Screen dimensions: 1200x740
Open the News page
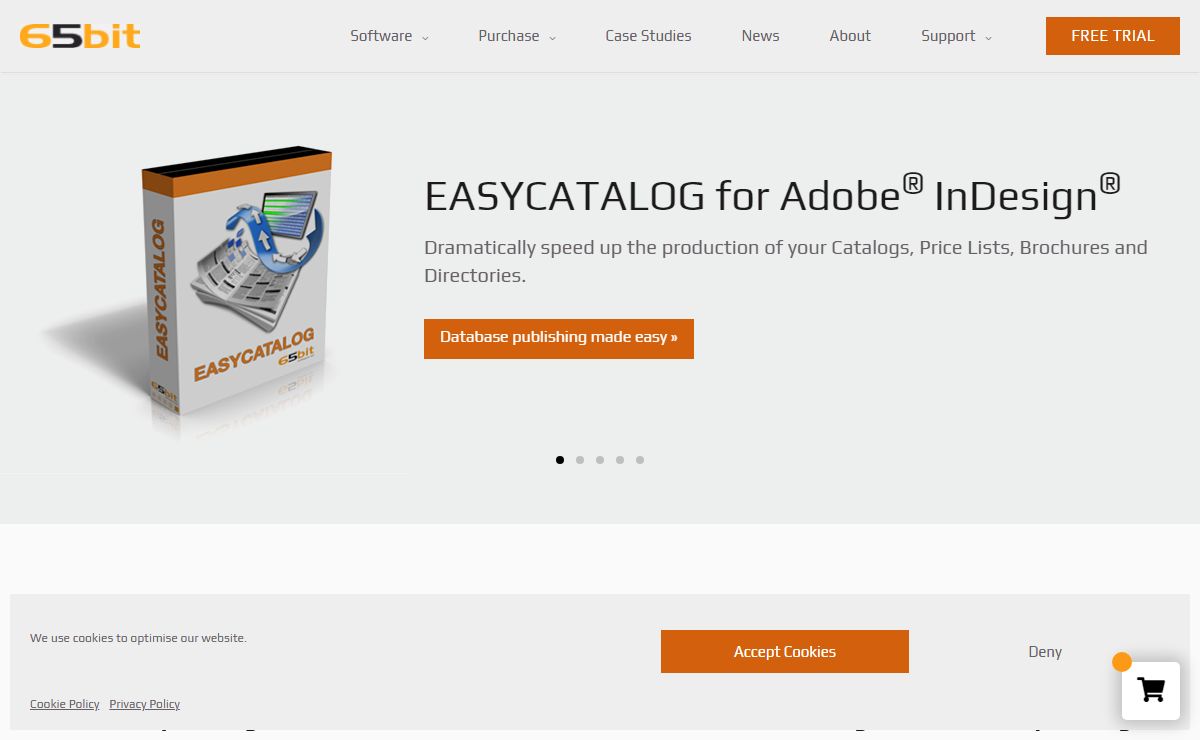(760, 36)
